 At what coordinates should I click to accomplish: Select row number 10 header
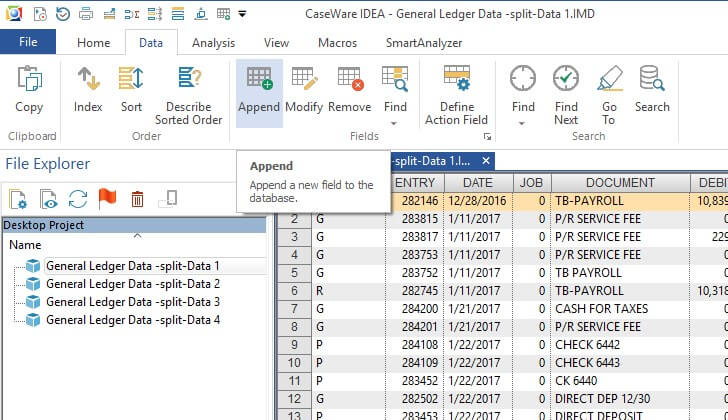click(x=294, y=363)
